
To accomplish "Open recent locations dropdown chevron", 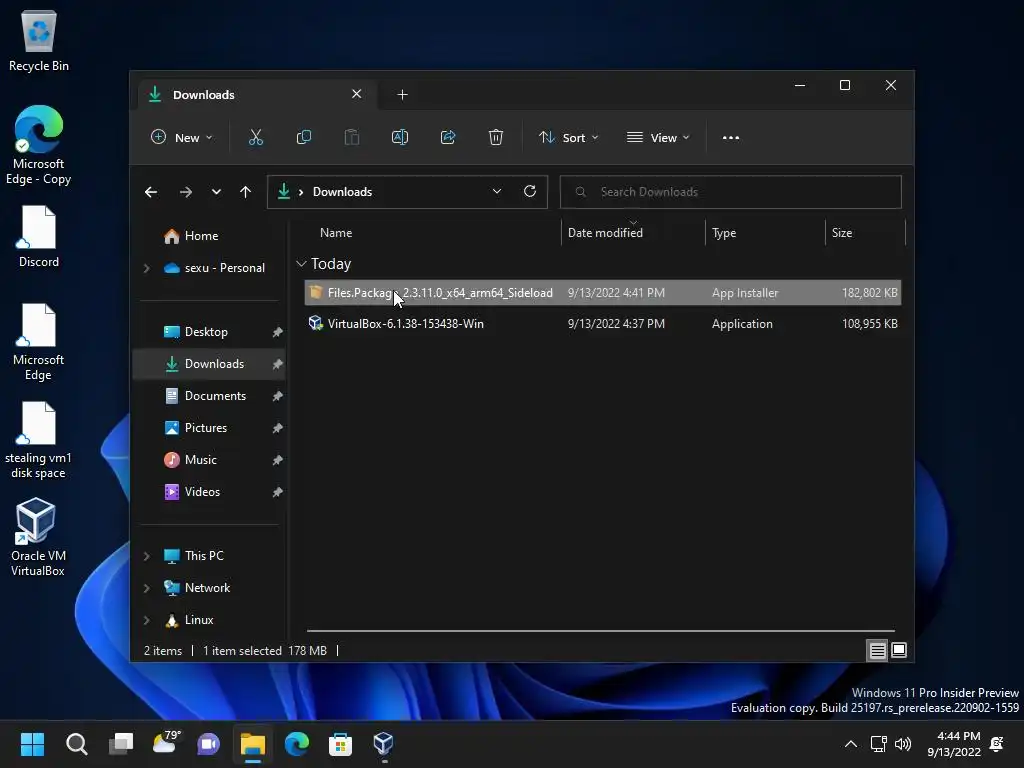I will 216,192.
